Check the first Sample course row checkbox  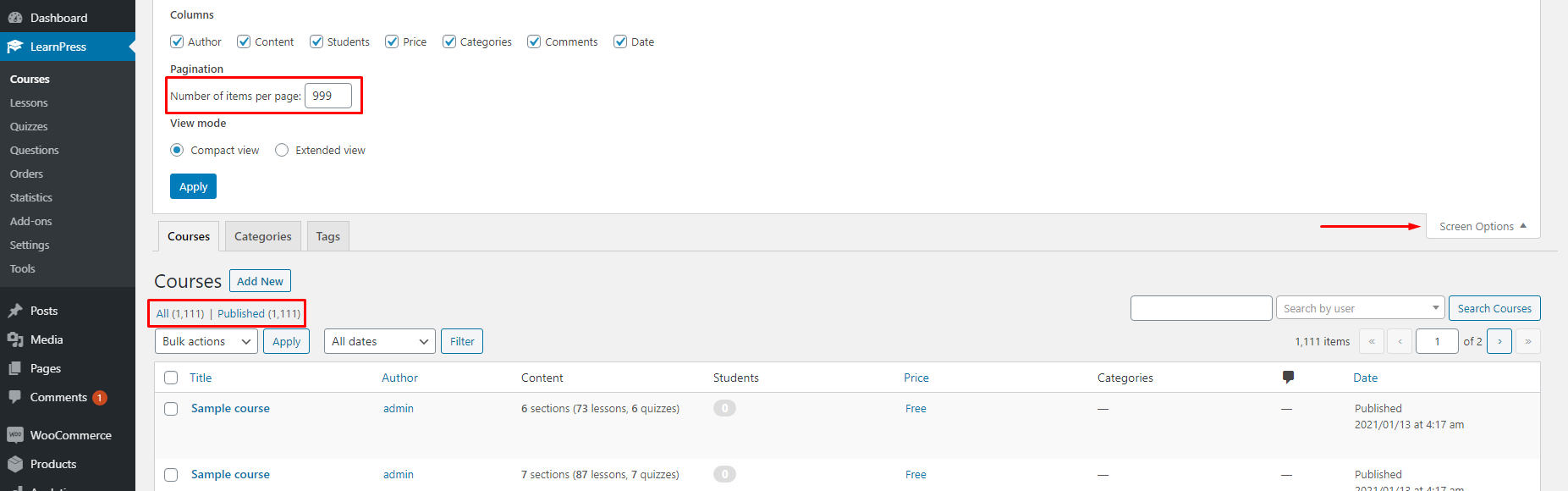point(171,408)
